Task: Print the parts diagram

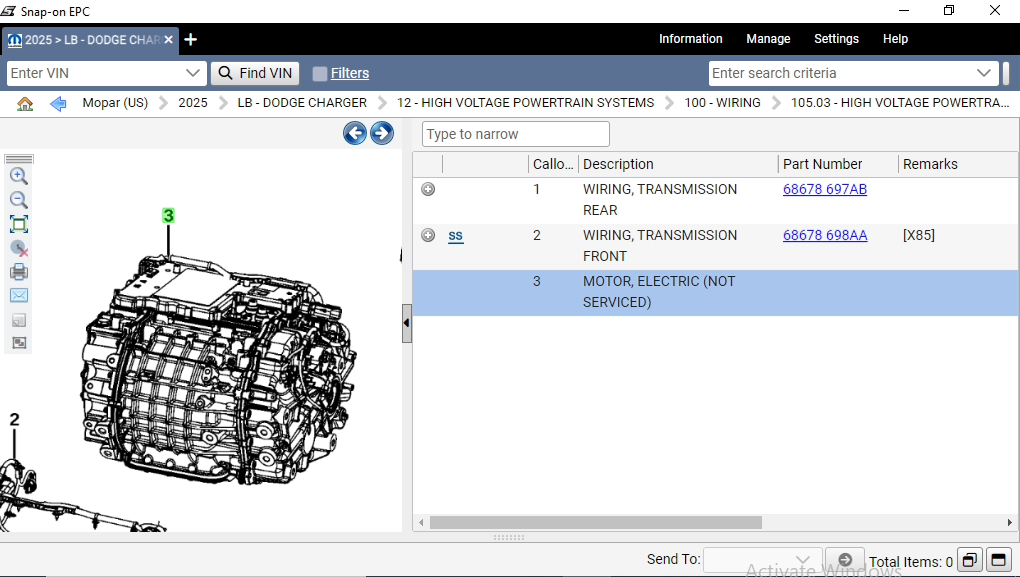Action: 19,272
